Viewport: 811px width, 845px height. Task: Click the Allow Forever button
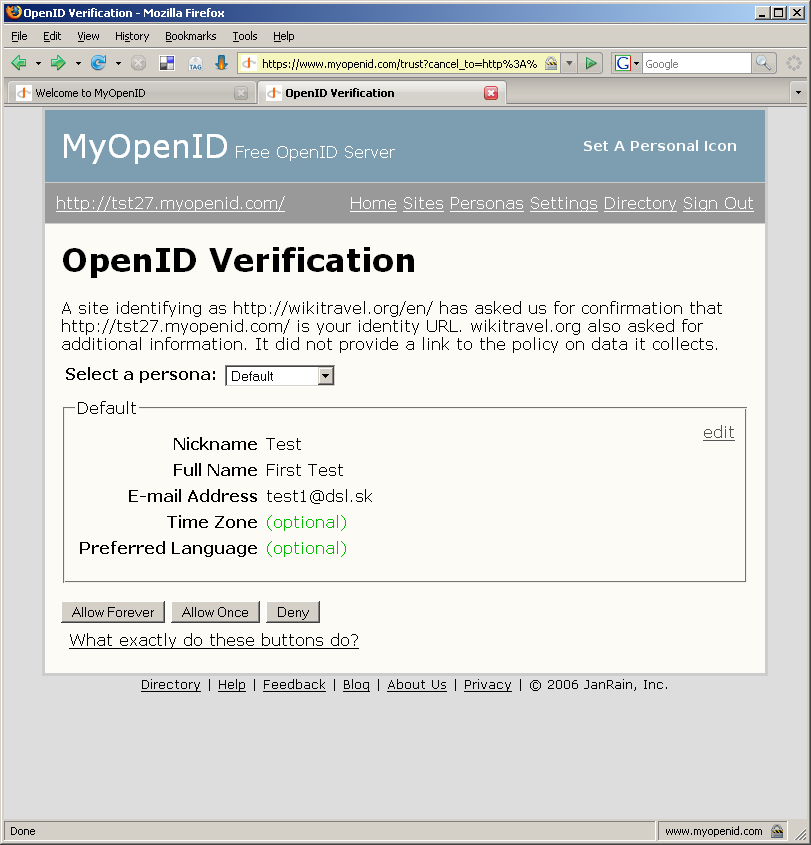point(113,612)
